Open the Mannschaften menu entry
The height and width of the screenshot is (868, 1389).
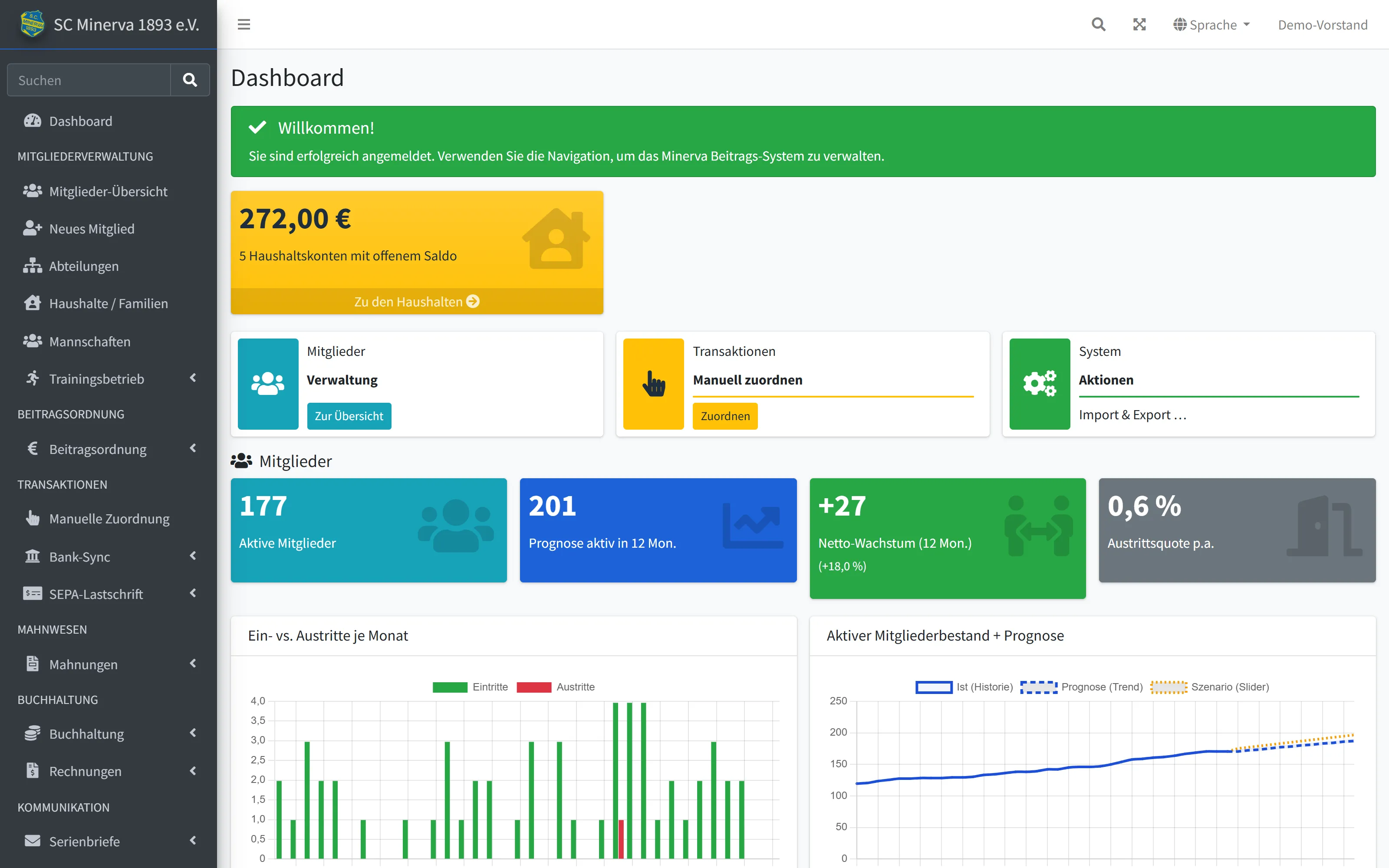point(109,341)
